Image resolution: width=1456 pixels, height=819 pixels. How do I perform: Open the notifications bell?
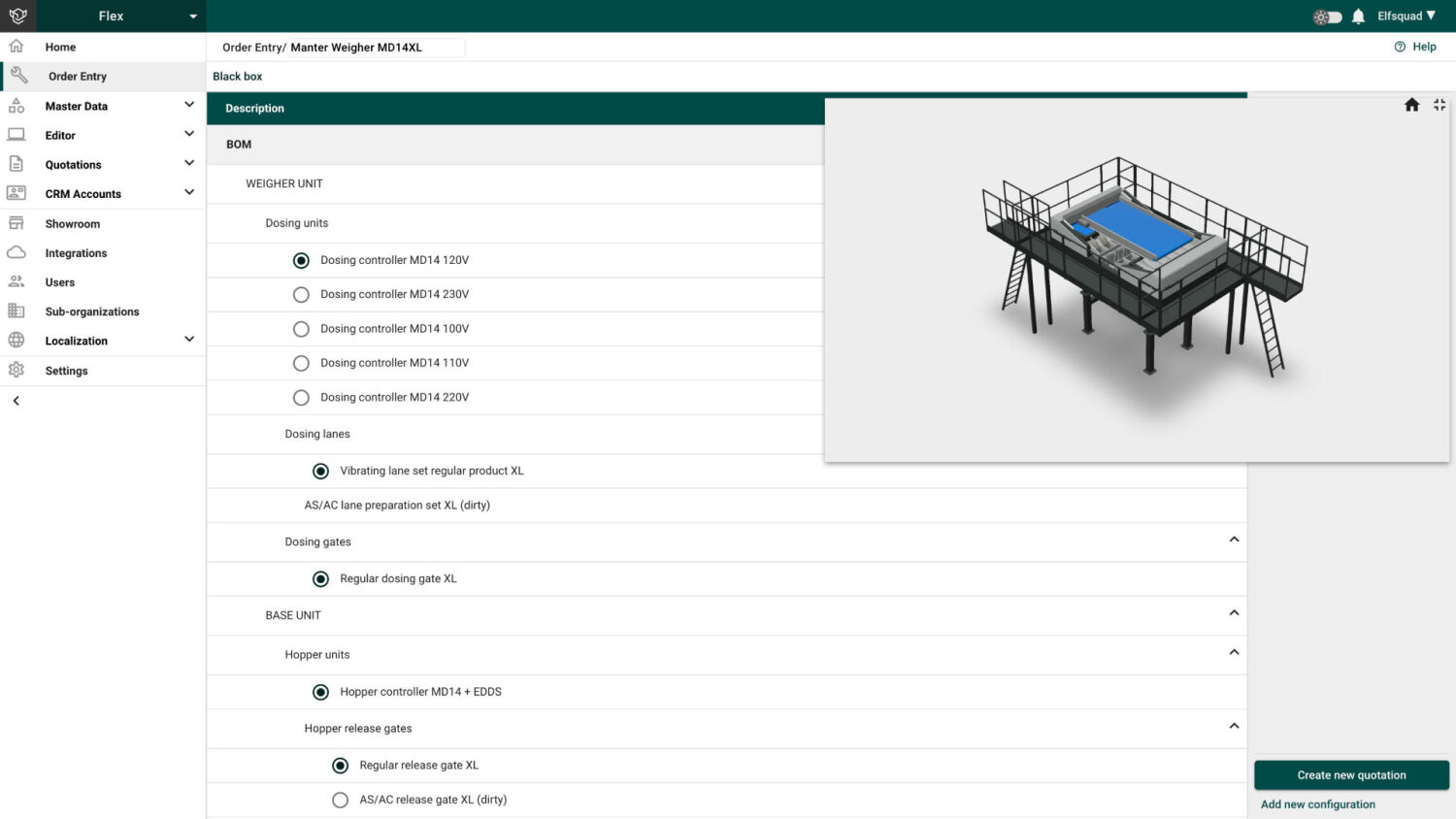point(1358,16)
